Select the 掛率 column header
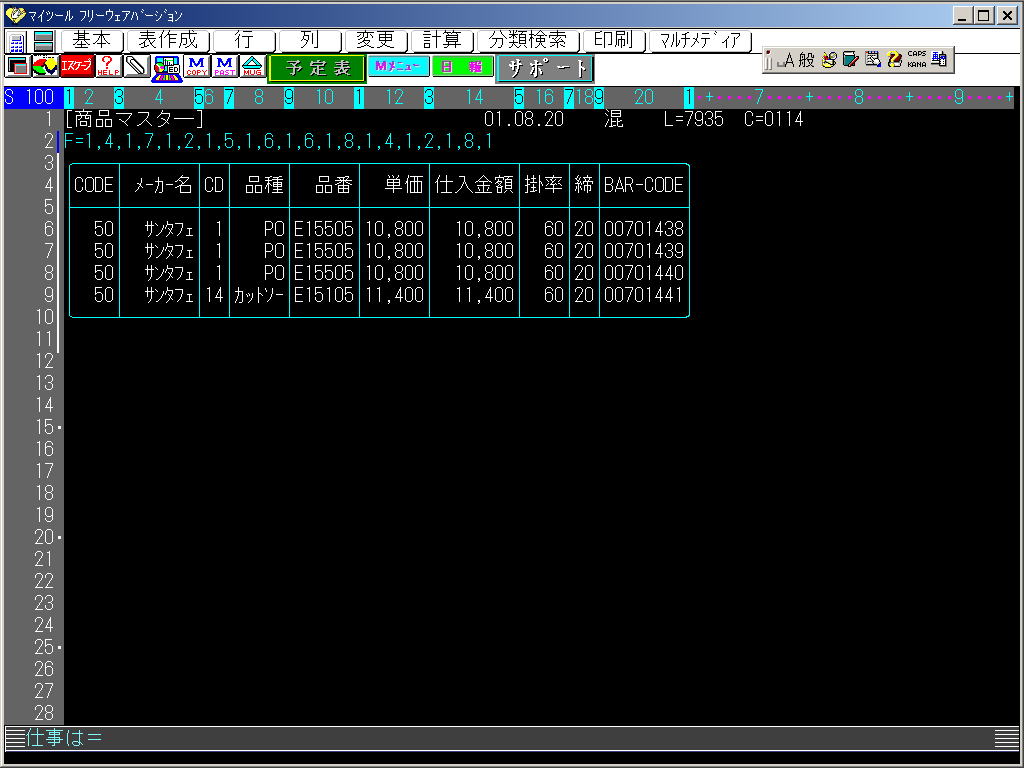The width and height of the screenshot is (1024, 768). (x=543, y=185)
